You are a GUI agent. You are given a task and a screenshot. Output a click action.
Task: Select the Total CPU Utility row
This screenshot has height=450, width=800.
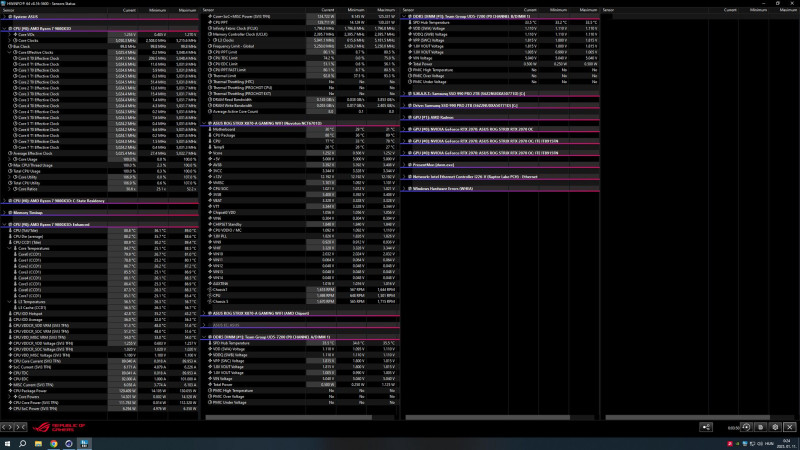(99, 183)
